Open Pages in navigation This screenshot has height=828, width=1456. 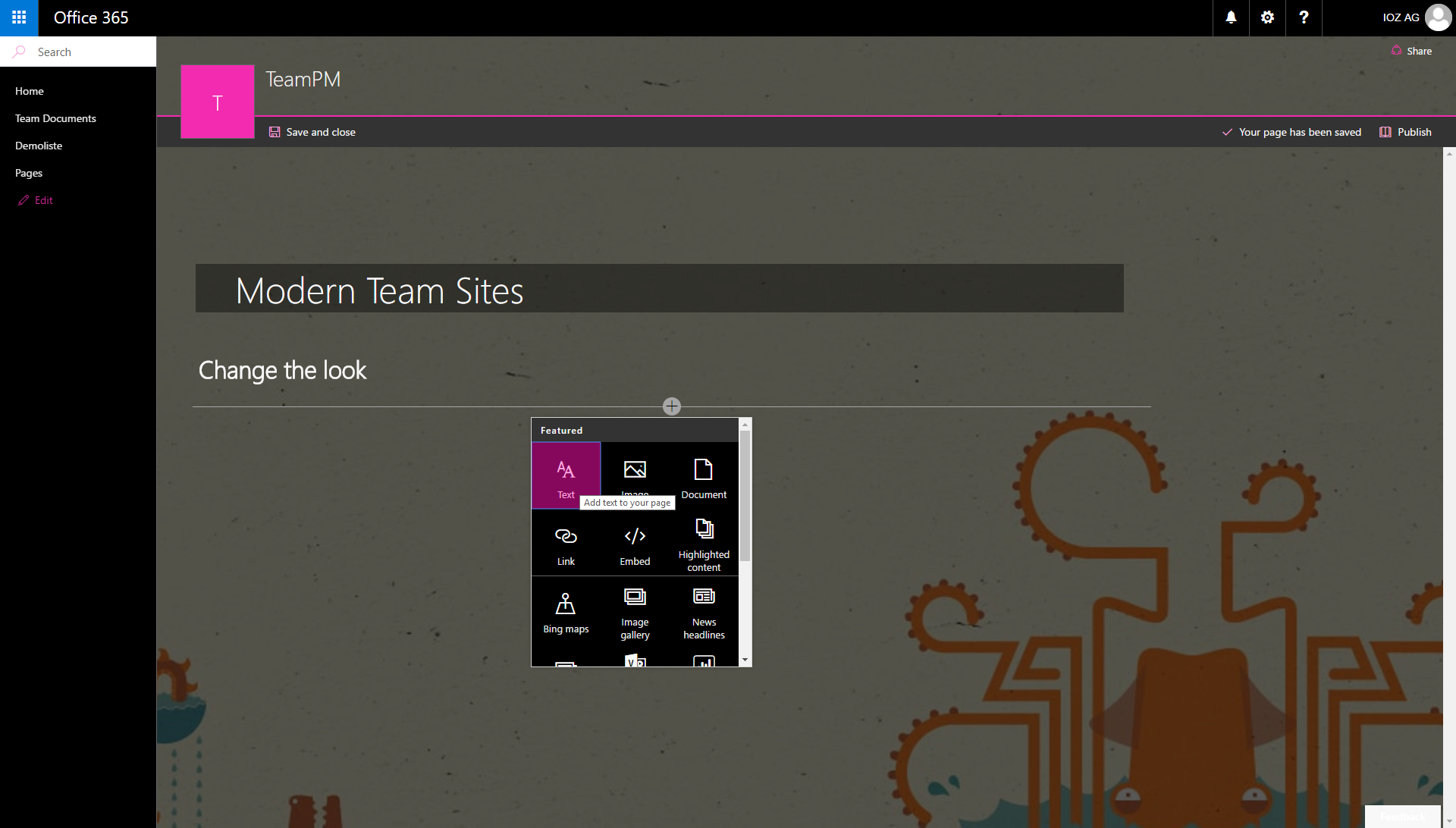coord(29,173)
